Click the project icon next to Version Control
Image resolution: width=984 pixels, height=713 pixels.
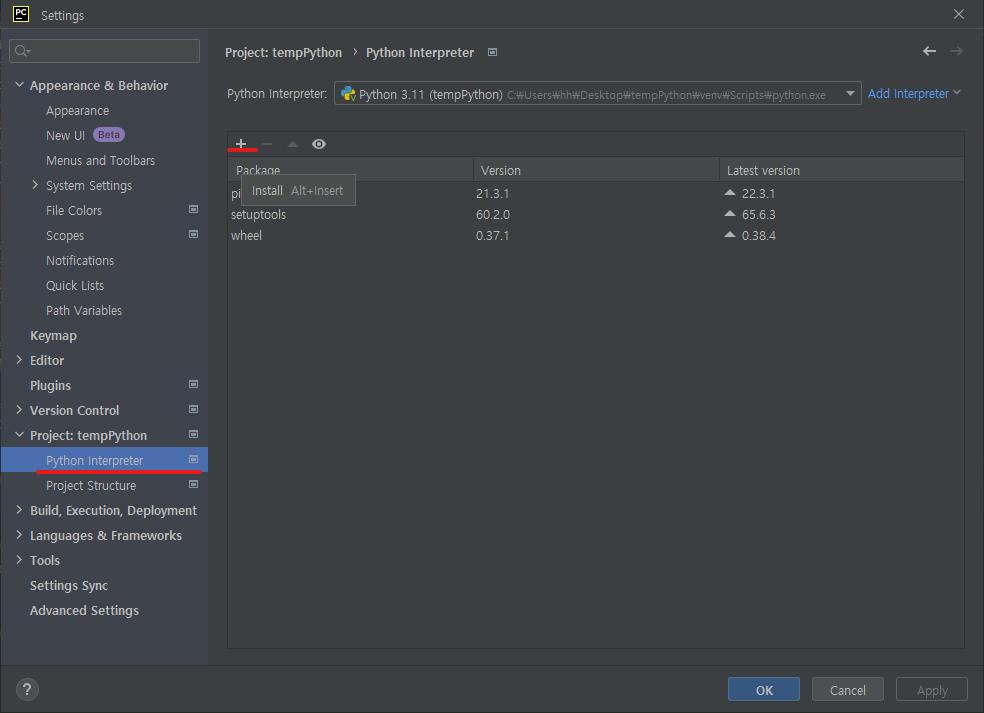click(x=193, y=410)
